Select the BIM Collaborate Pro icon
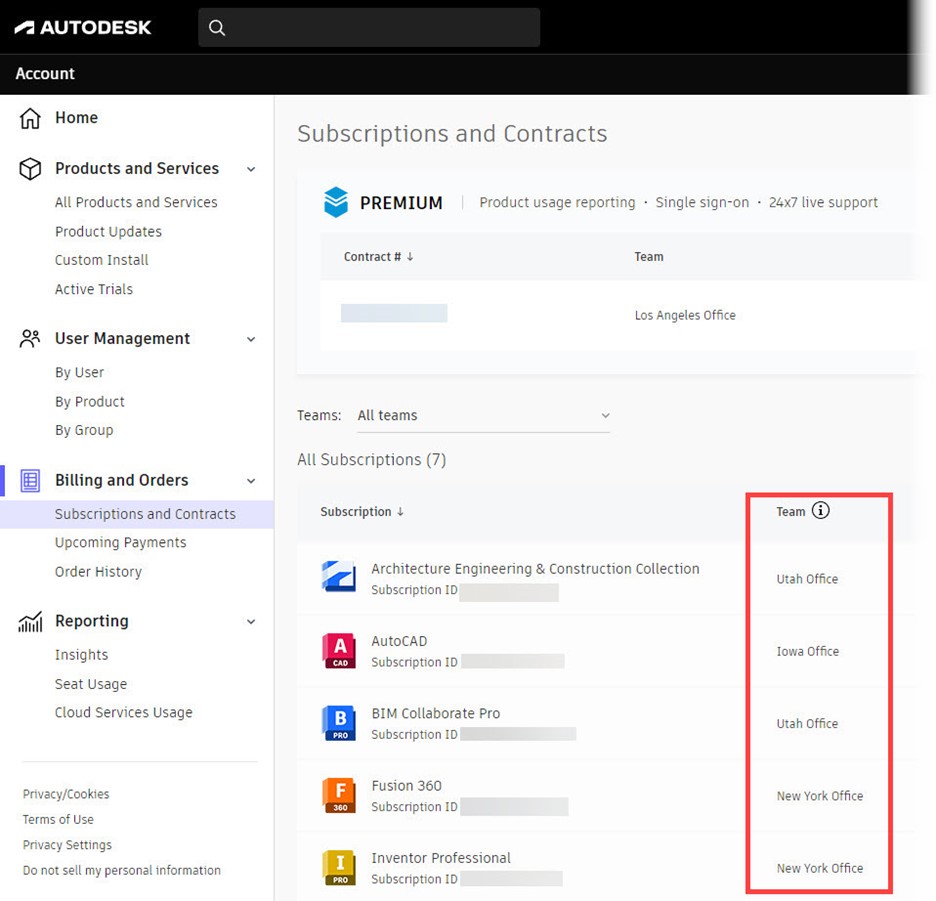The height and width of the screenshot is (901, 936). tap(339, 722)
